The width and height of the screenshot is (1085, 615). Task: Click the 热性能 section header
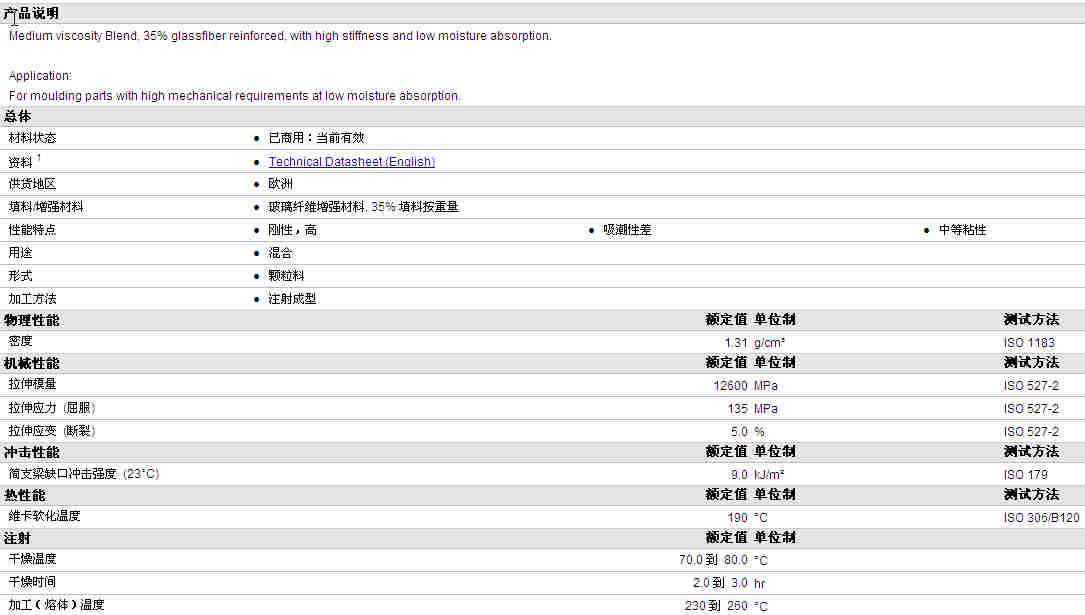24,495
